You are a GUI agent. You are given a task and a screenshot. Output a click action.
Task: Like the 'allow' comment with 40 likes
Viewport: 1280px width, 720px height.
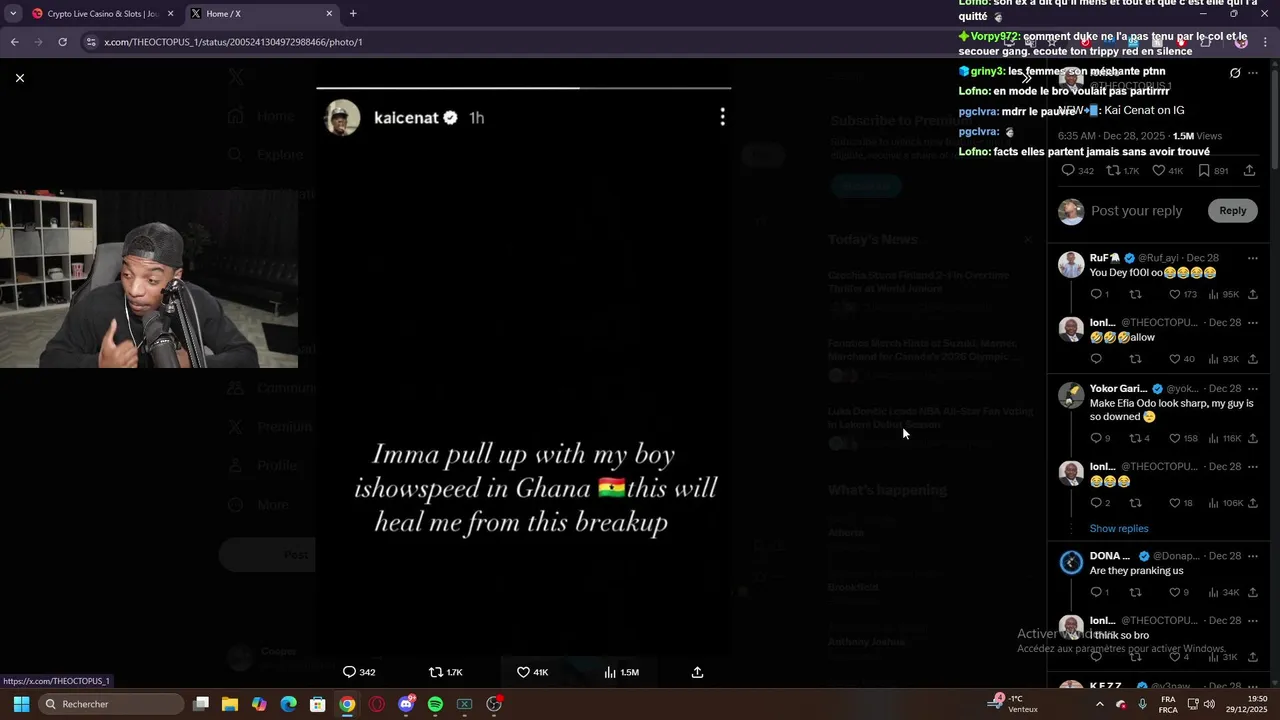[1182, 359]
